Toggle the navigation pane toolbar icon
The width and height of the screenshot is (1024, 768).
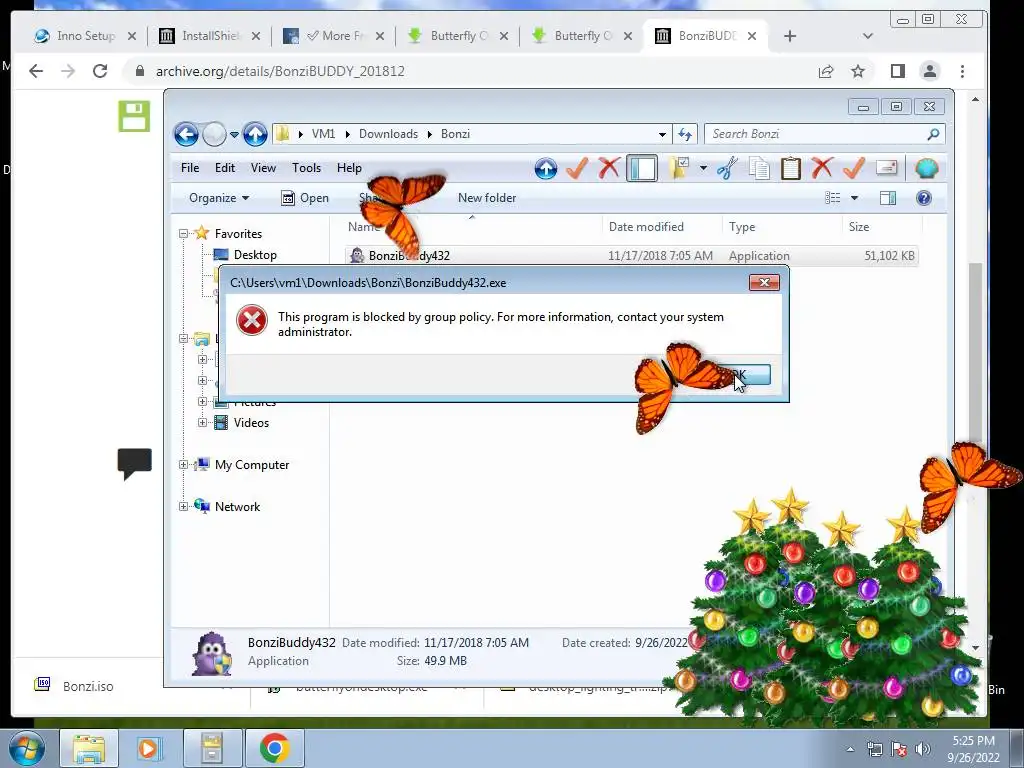coord(642,168)
